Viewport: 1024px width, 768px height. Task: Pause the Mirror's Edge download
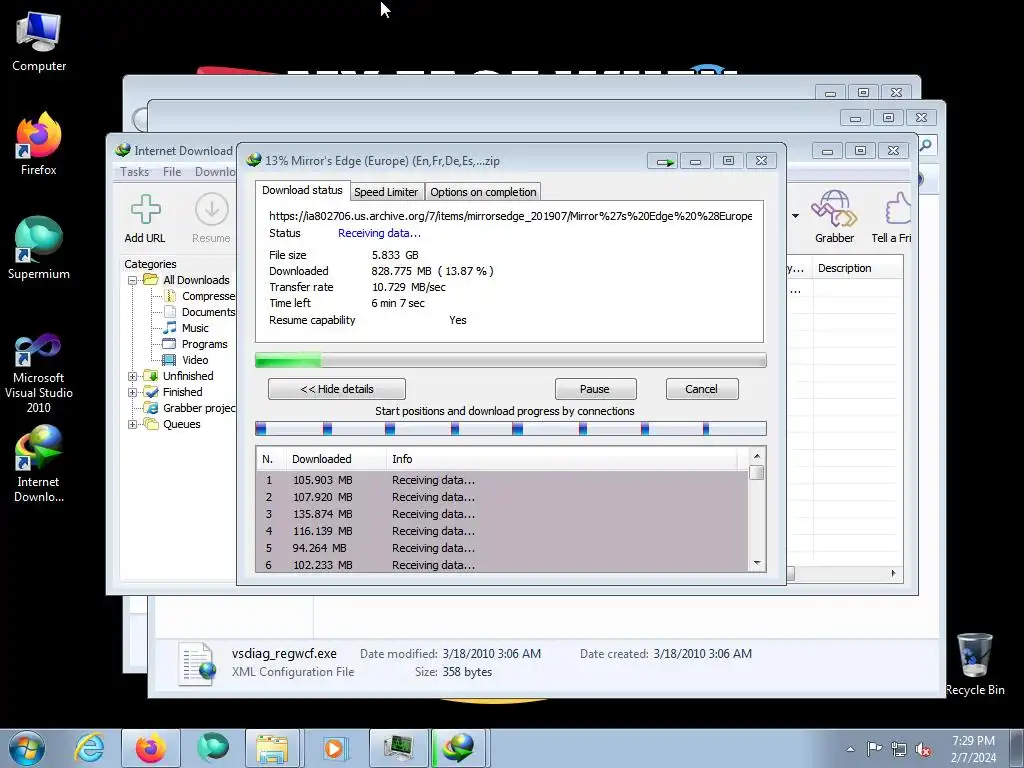point(595,389)
